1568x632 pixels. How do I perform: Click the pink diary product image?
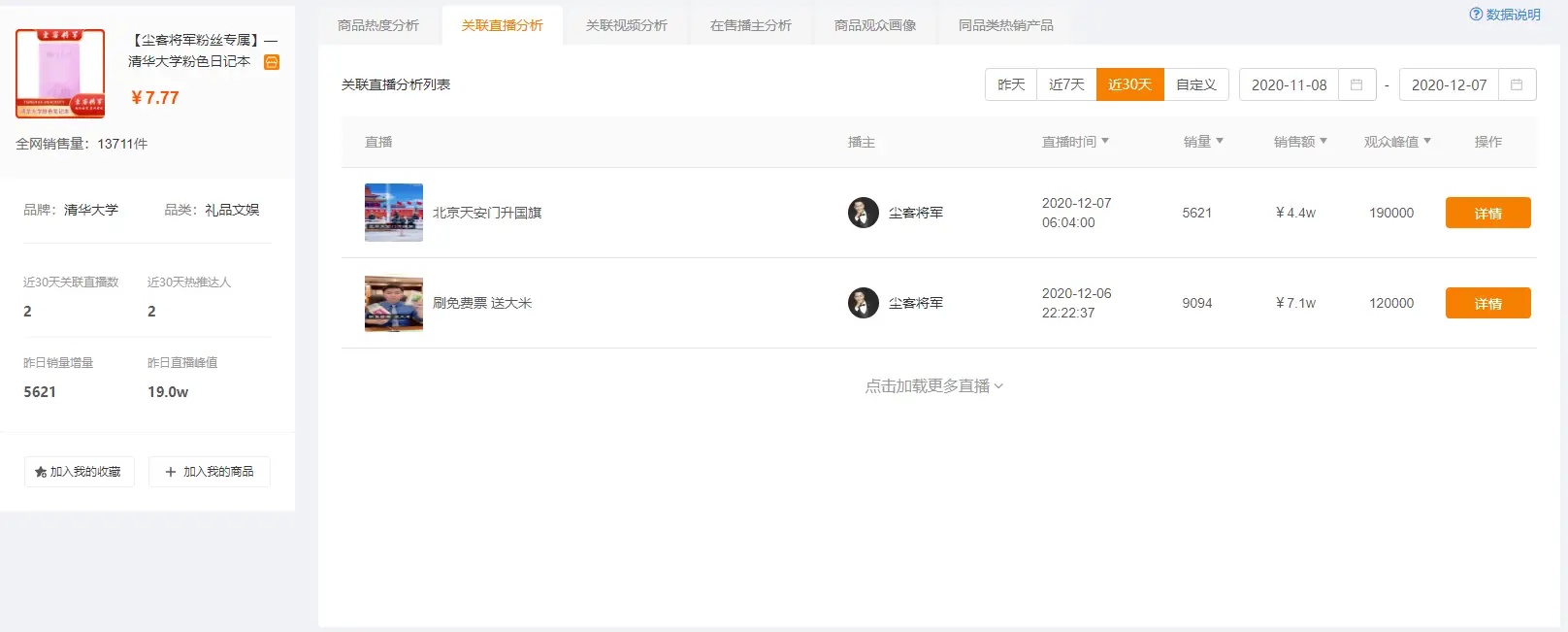click(60, 74)
